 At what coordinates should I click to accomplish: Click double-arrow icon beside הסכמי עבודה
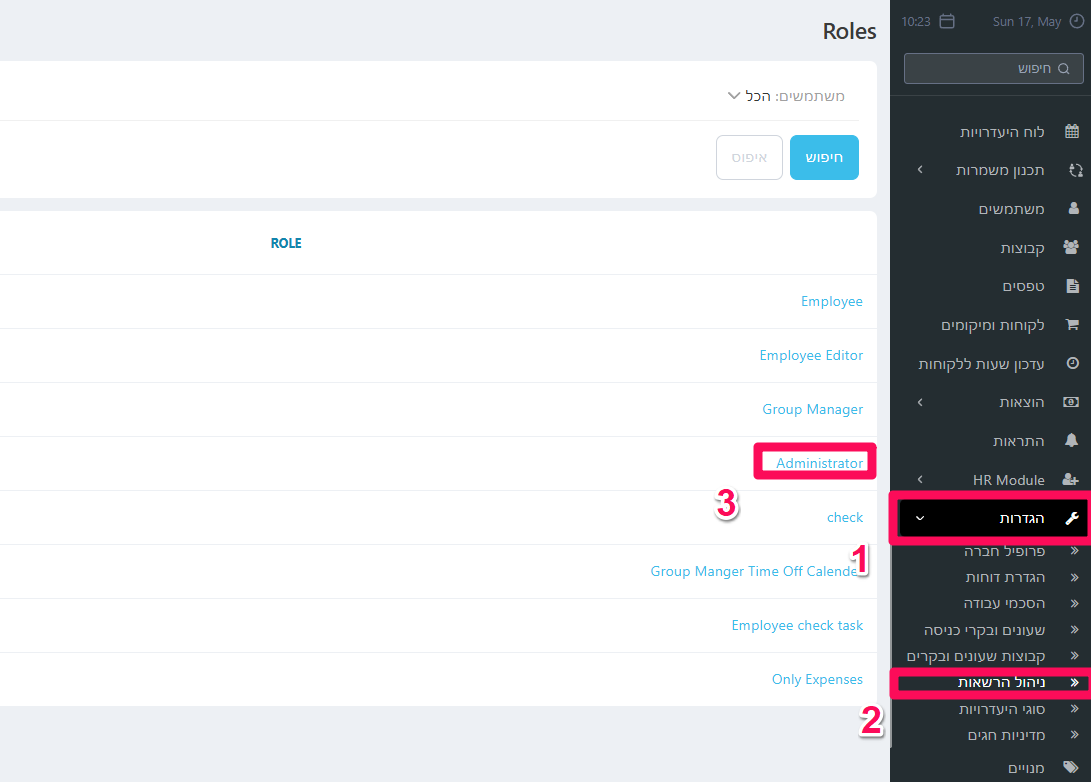pyautogui.click(x=1074, y=603)
